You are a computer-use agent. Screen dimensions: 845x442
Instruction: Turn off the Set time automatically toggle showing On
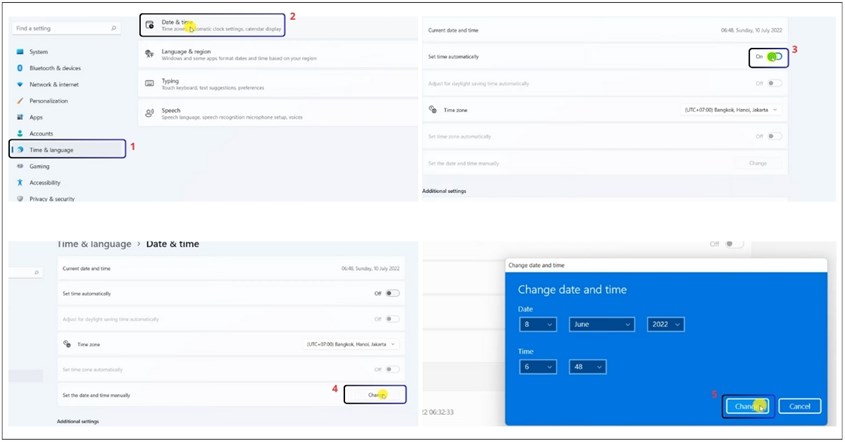pos(775,57)
